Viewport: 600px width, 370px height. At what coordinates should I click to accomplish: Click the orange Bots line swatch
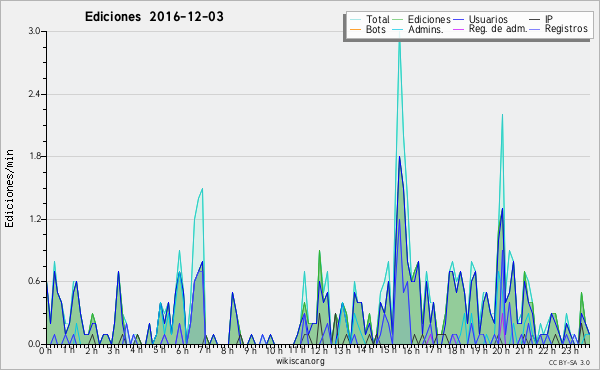(355, 29)
